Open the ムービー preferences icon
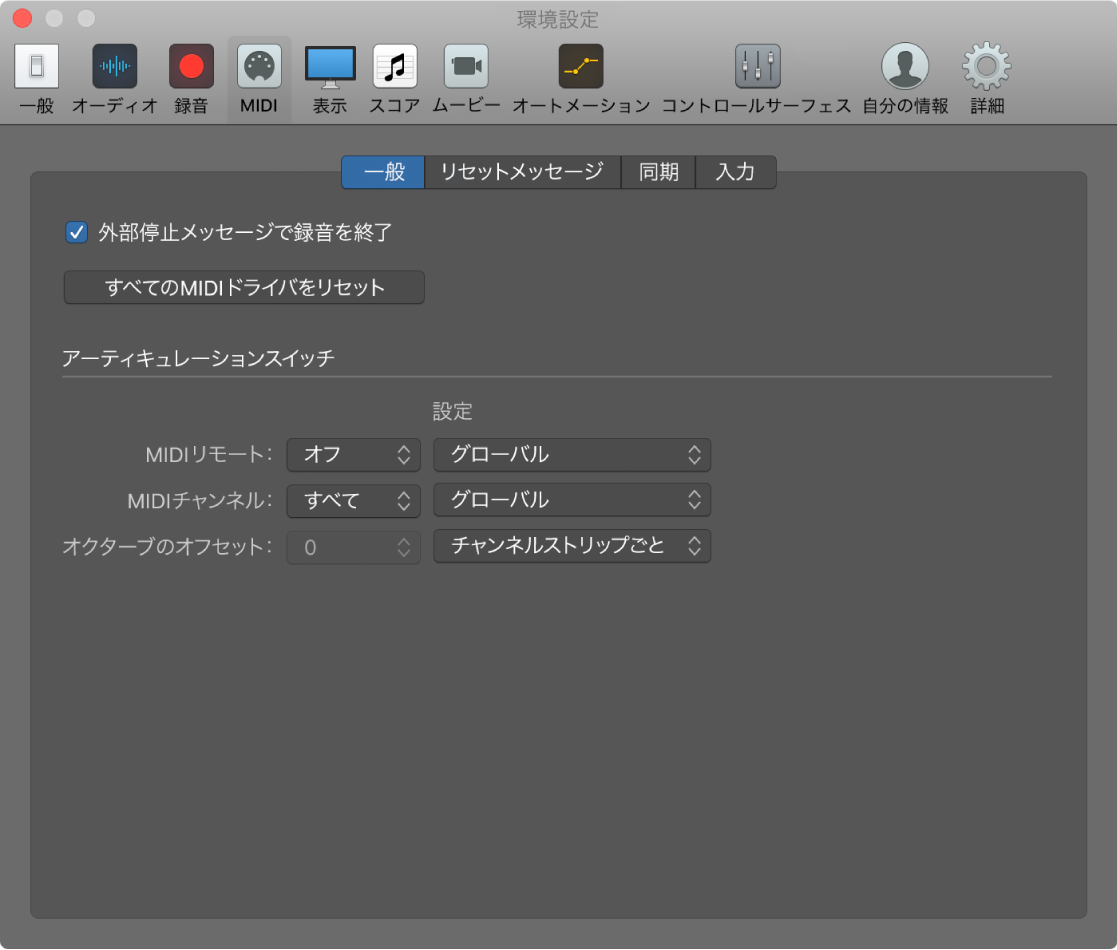 pos(464,67)
